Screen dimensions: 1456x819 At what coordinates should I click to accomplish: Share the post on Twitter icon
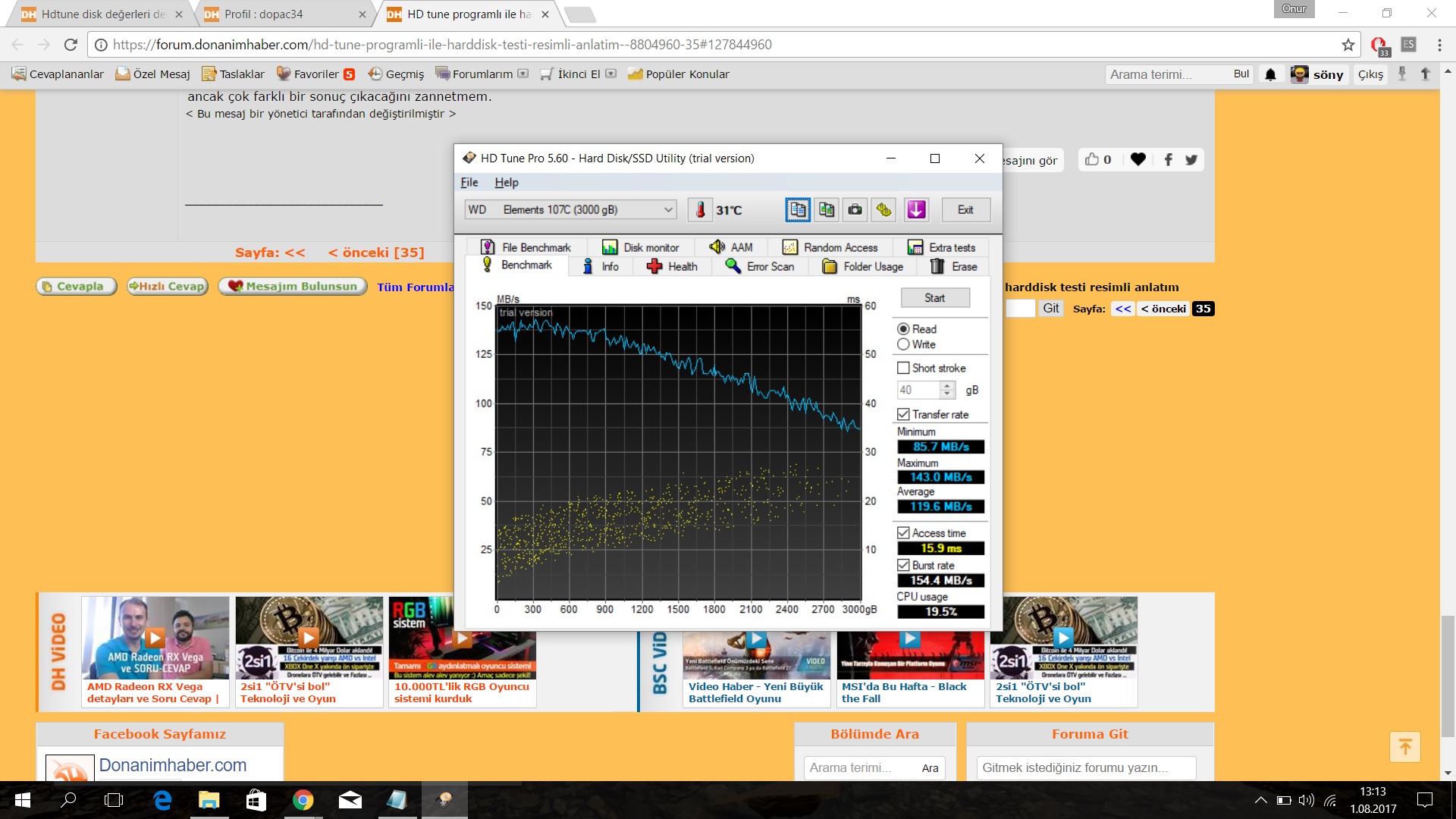[1191, 159]
